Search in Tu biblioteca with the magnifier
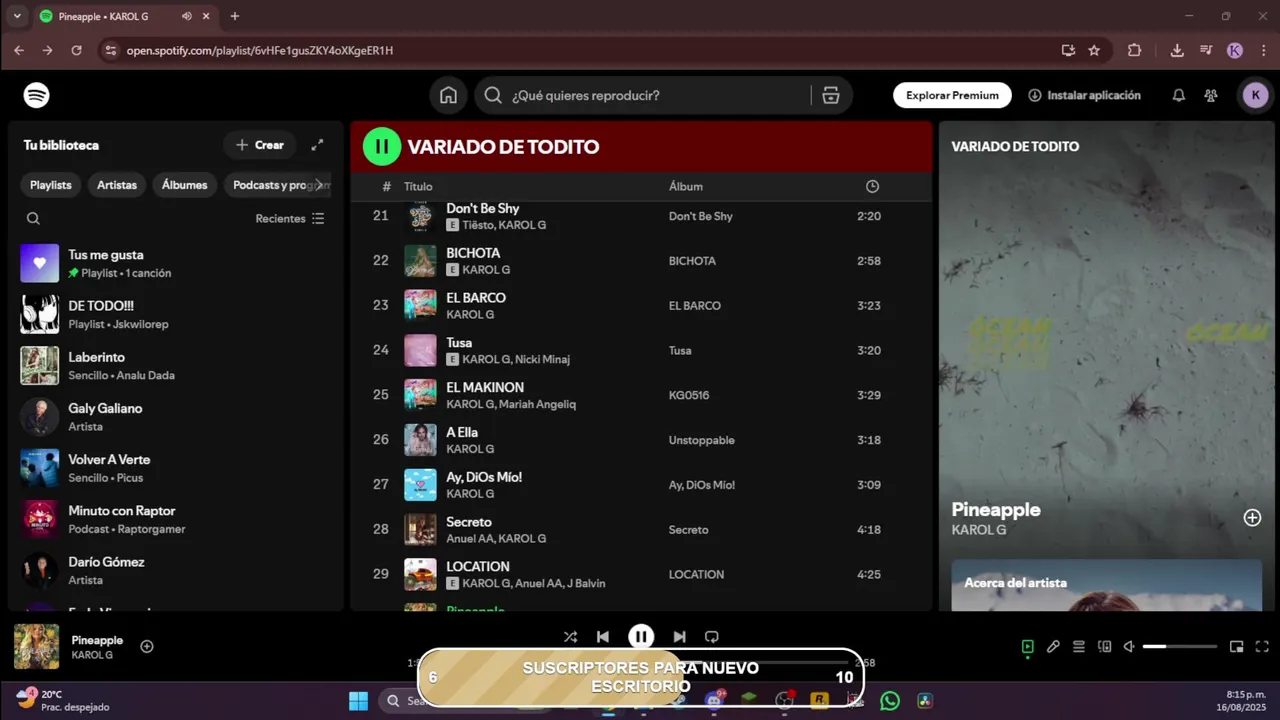The height and width of the screenshot is (720, 1280). [x=33, y=218]
